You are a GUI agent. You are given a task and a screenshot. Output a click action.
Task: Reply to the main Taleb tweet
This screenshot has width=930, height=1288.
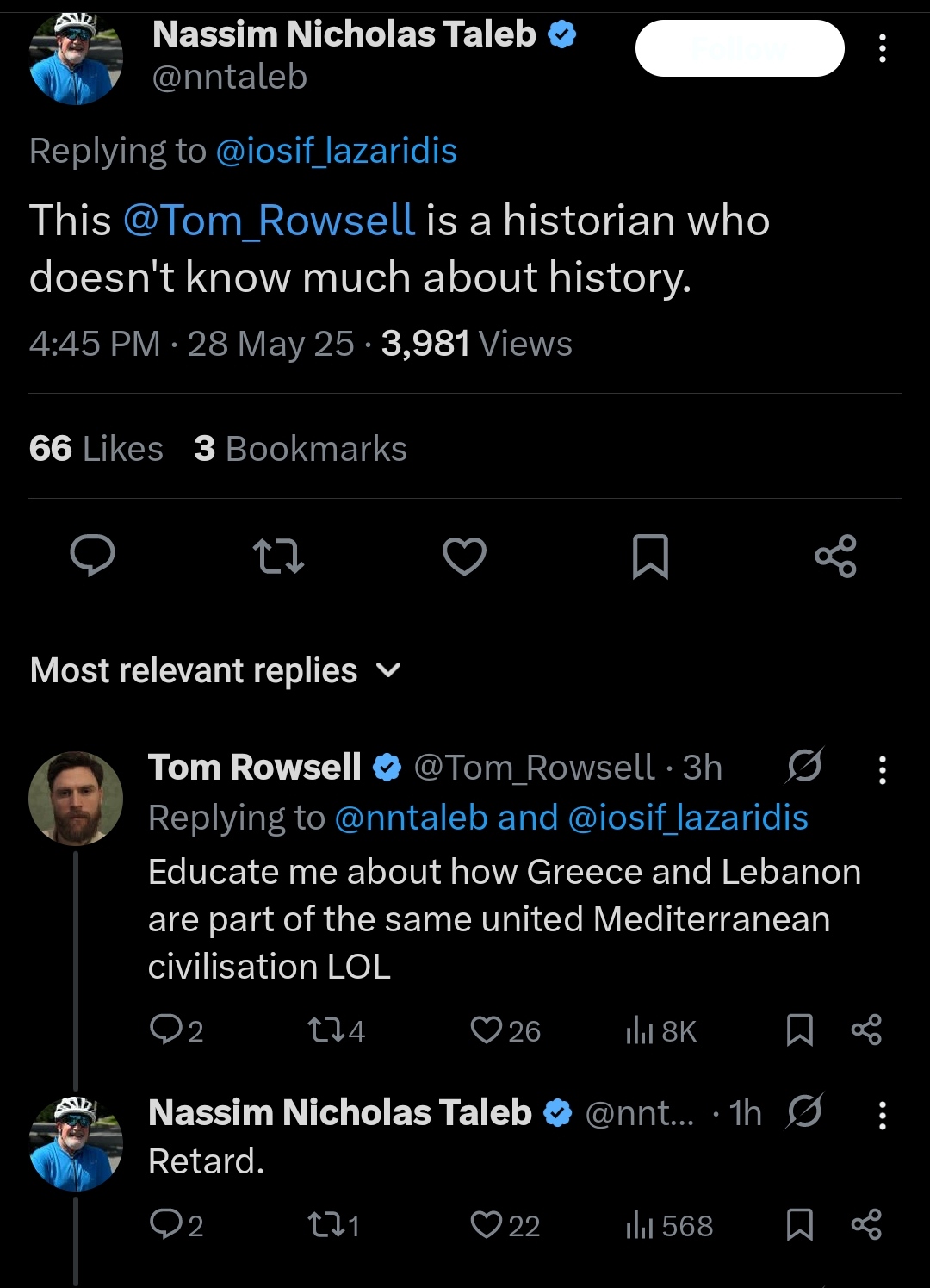tap(92, 556)
